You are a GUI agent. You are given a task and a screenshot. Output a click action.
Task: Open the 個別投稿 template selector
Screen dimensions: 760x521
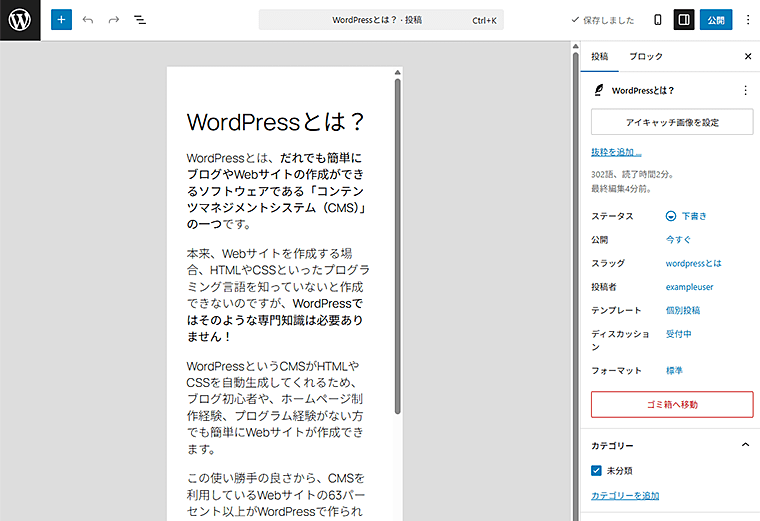pos(682,310)
